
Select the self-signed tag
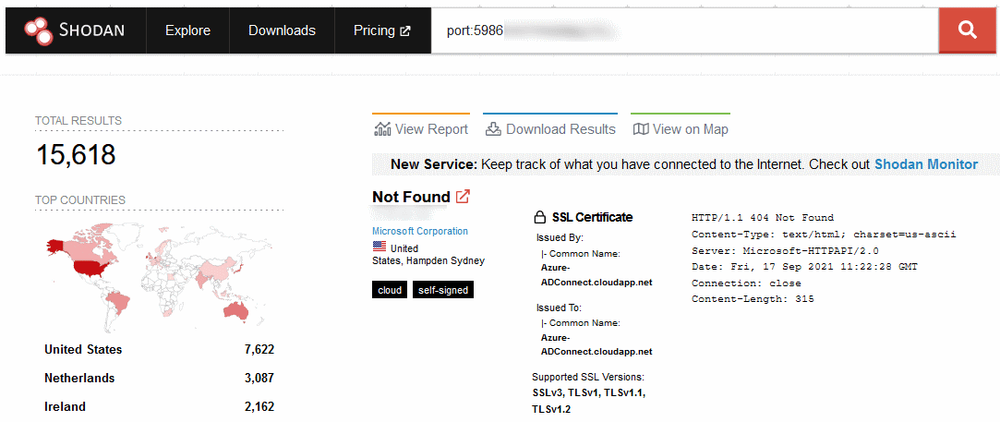click(x=442, y=290)
